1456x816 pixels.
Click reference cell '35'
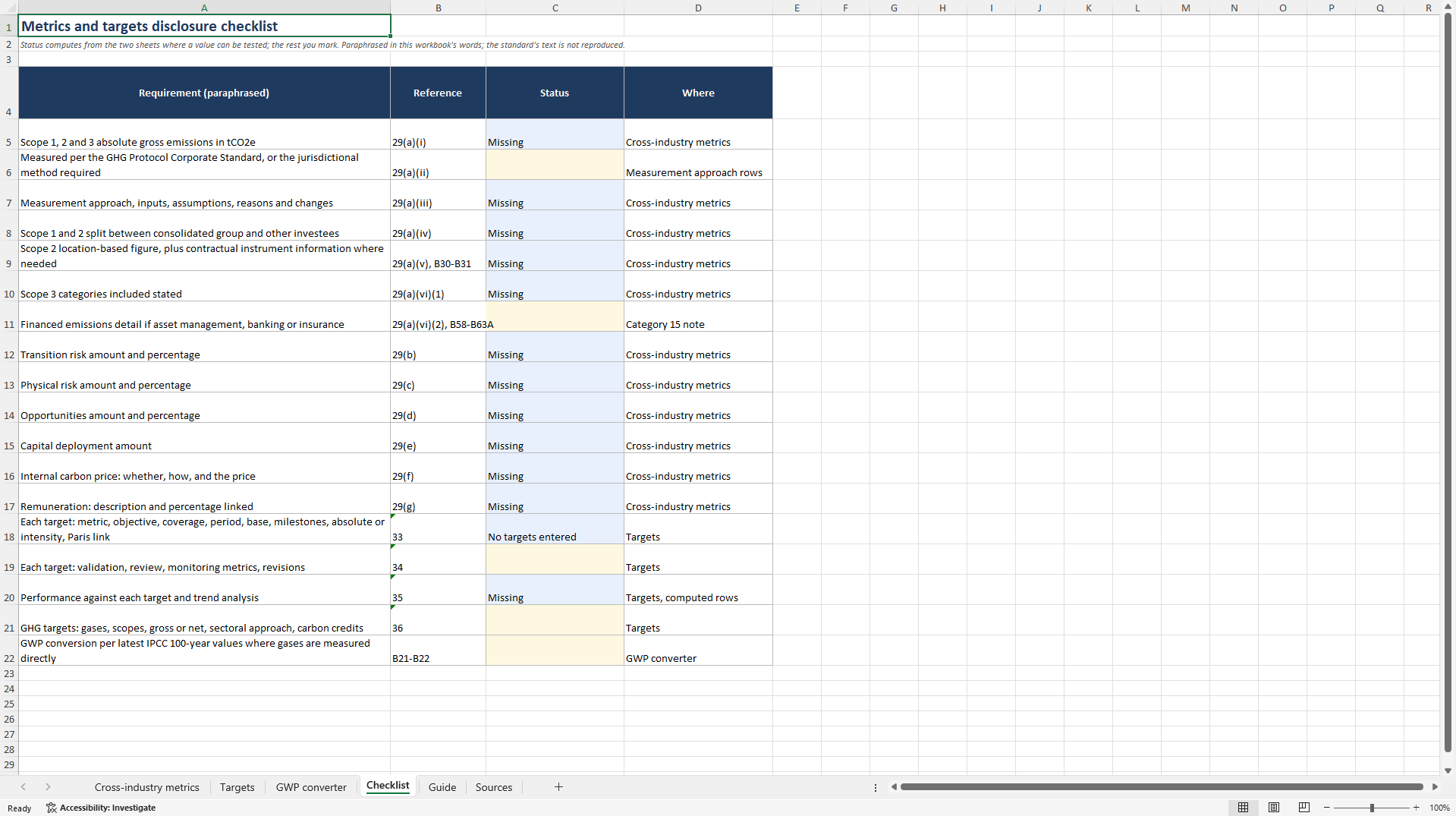[438, 590]
